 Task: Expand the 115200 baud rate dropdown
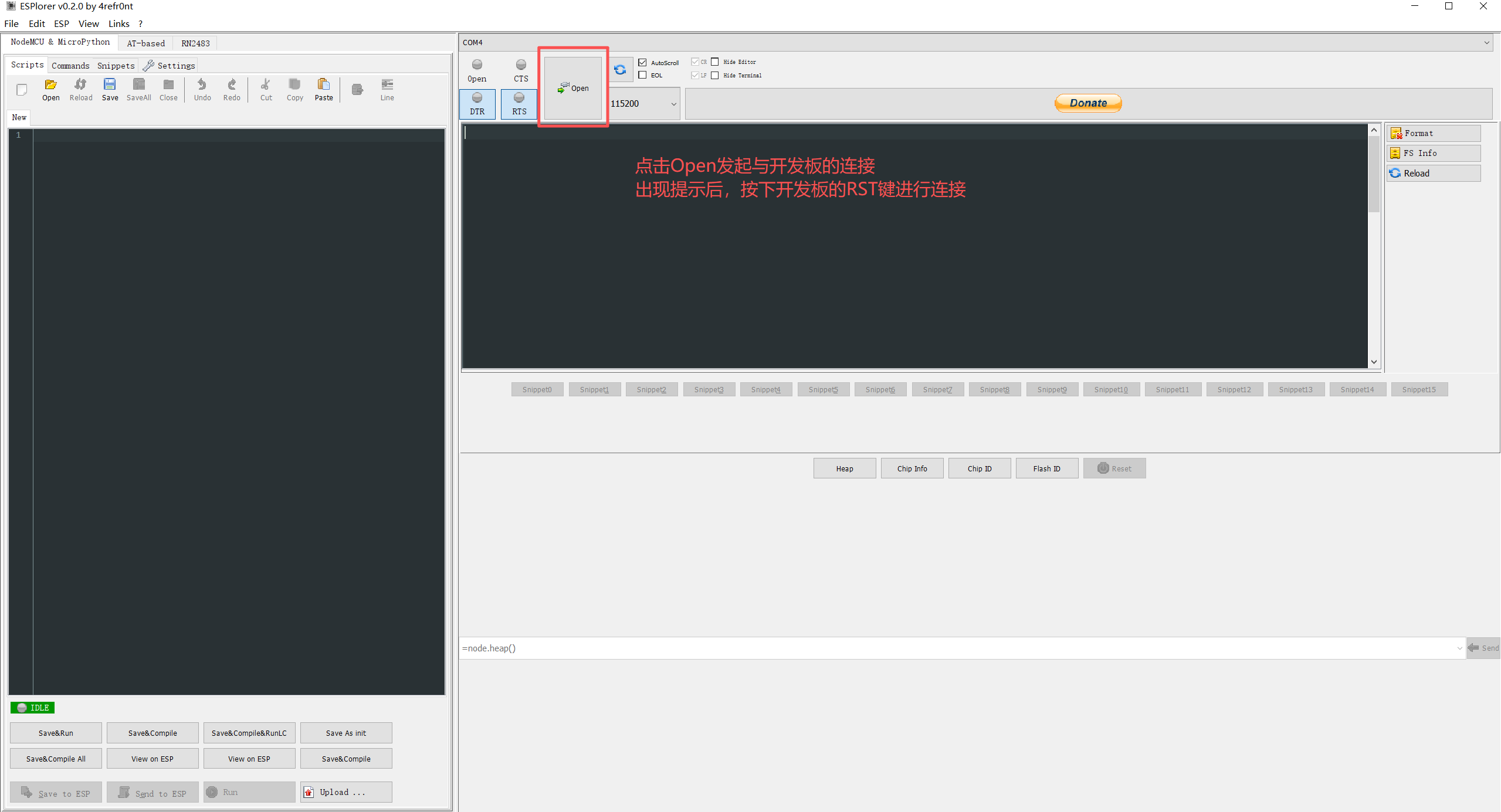(674, 104)
